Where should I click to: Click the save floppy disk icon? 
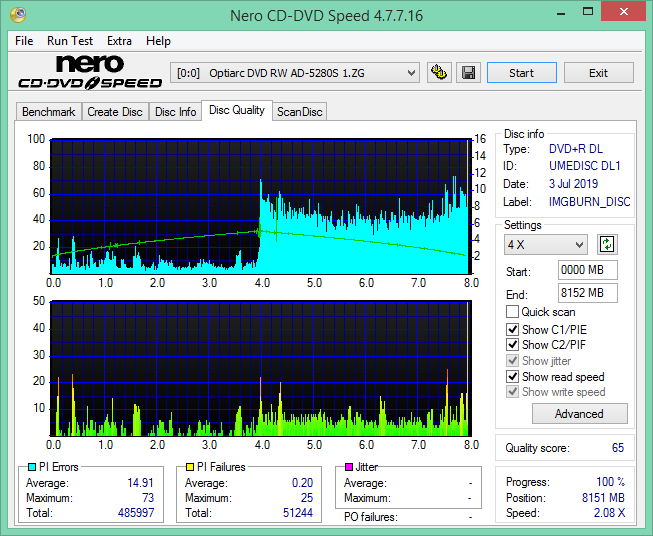coord(469,73)
